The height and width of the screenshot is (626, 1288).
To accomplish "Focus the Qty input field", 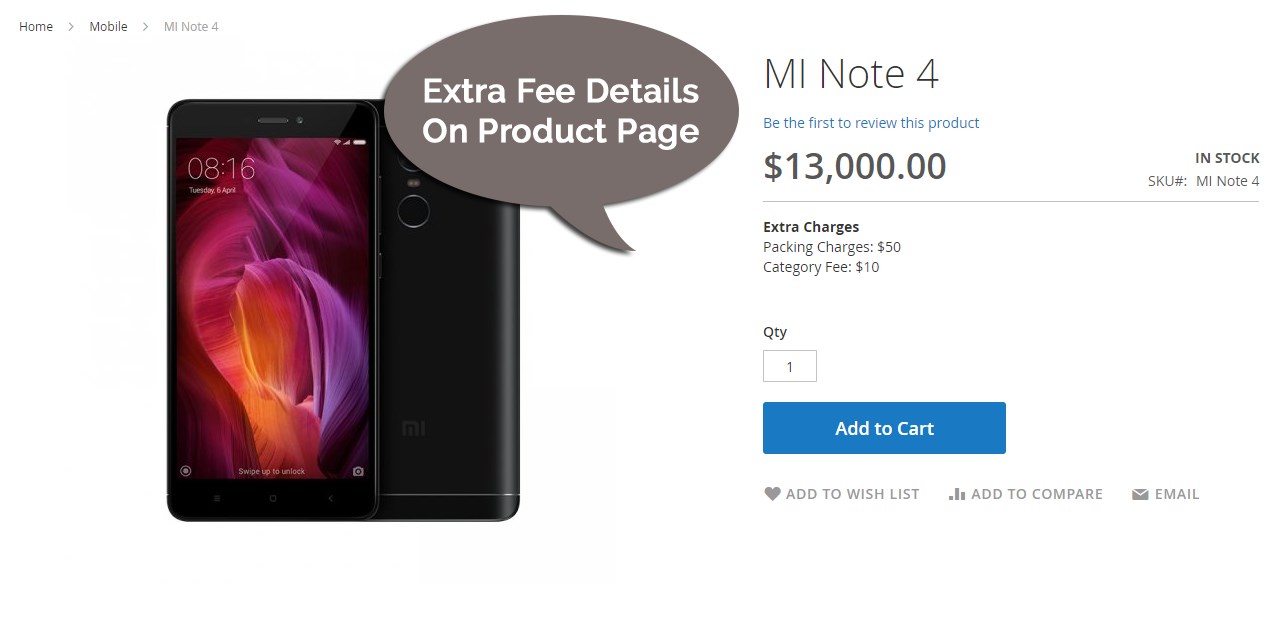I will (789, 366).
